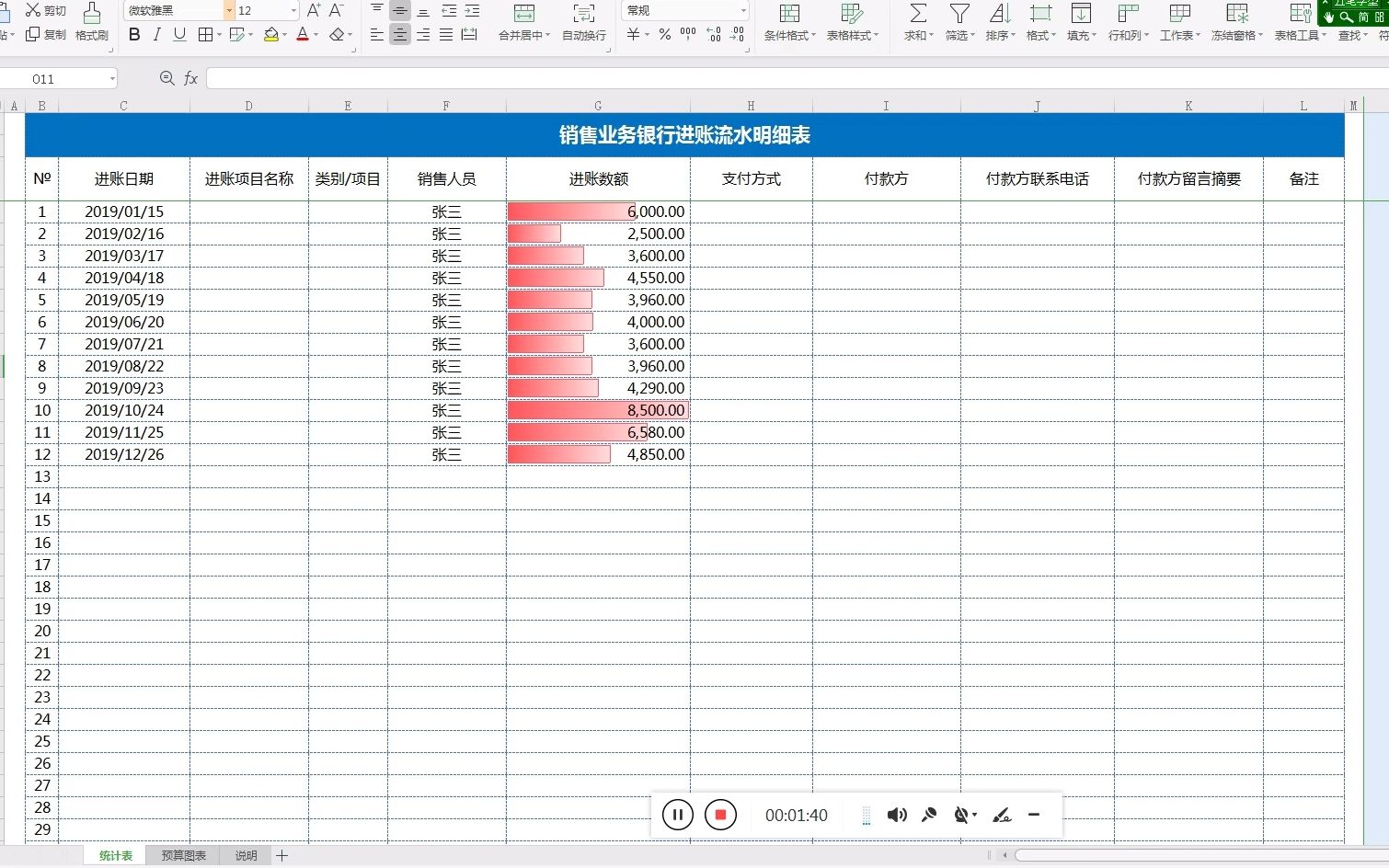1389x868 pixels.
Task: Click the recorder annotation pen icon
Action: 1002,815
